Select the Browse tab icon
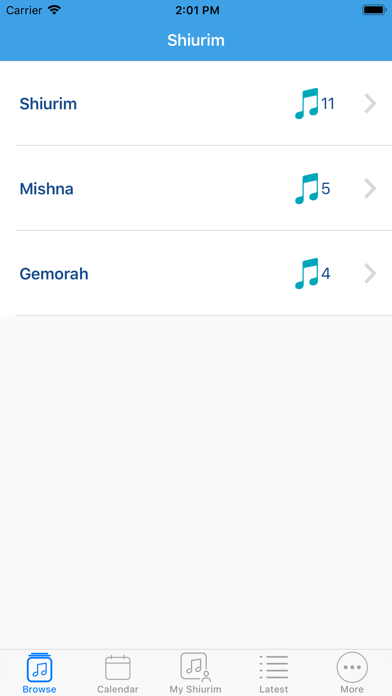392x696 pixels. (x=40, y=668)
